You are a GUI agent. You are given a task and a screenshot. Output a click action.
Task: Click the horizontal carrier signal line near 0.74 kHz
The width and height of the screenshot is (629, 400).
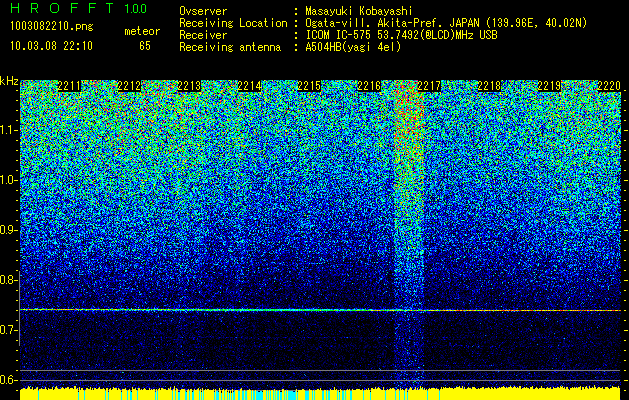click(320, 310)
